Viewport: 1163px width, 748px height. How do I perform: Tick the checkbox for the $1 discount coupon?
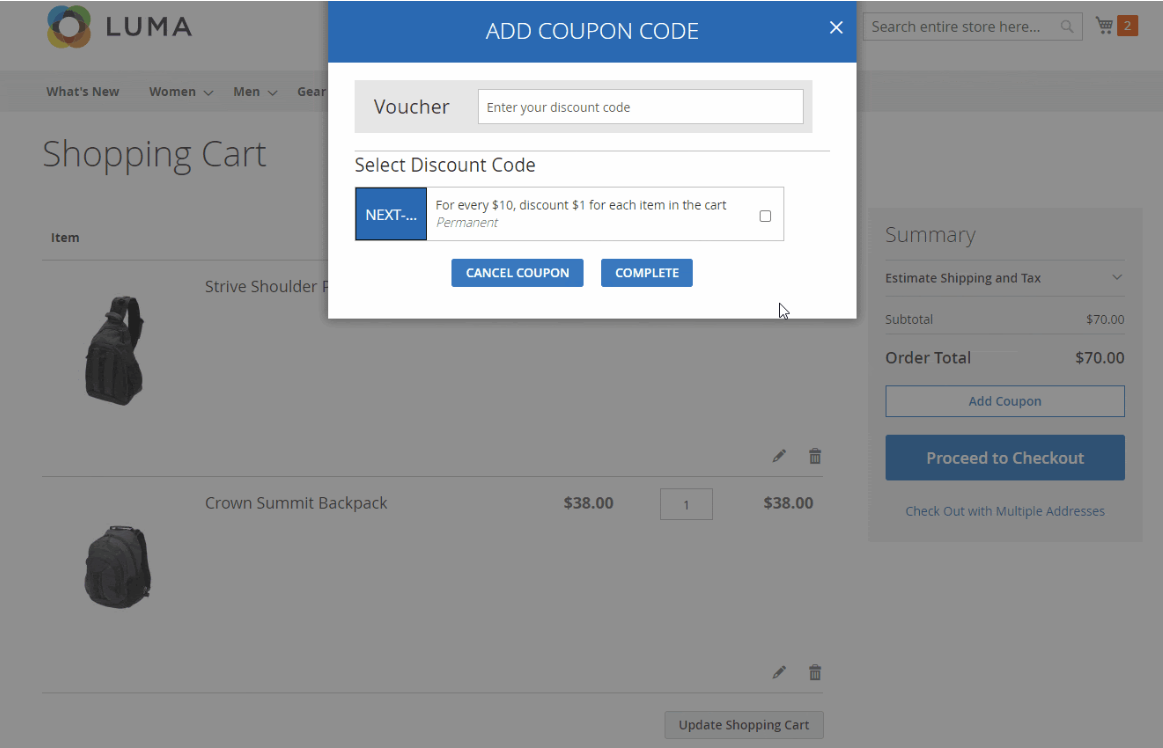[765, 216]
